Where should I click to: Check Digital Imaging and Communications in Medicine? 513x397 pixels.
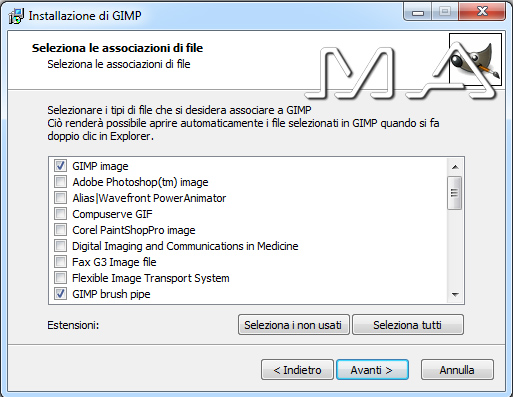tap(60, 246)
